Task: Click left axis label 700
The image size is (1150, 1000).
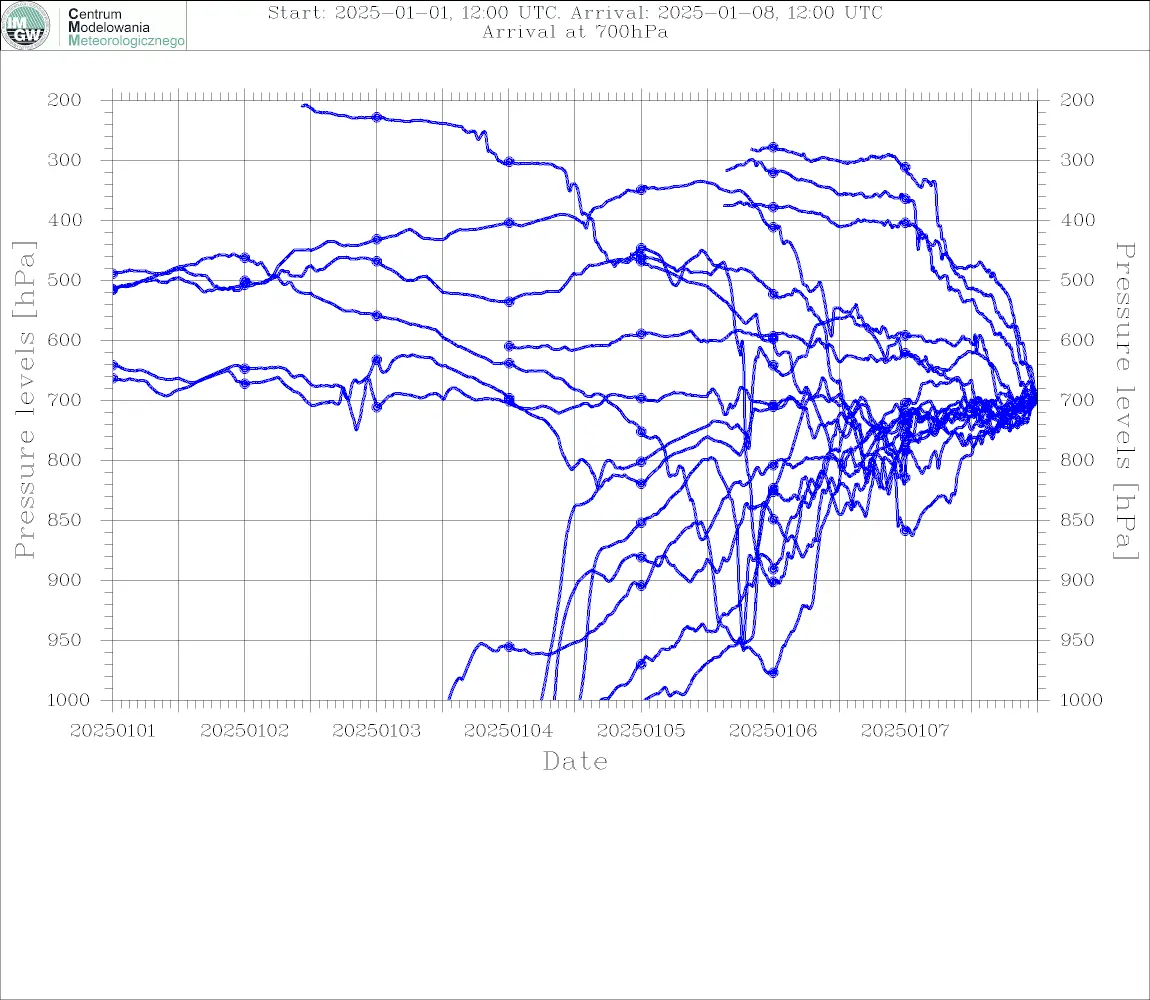Action: (65, 401)
